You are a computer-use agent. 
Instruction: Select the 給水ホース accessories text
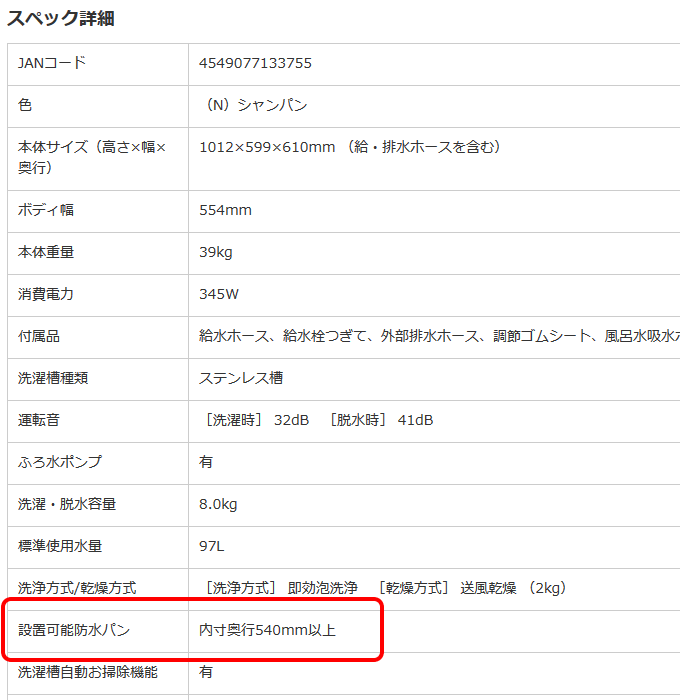[x=439, y=336]
